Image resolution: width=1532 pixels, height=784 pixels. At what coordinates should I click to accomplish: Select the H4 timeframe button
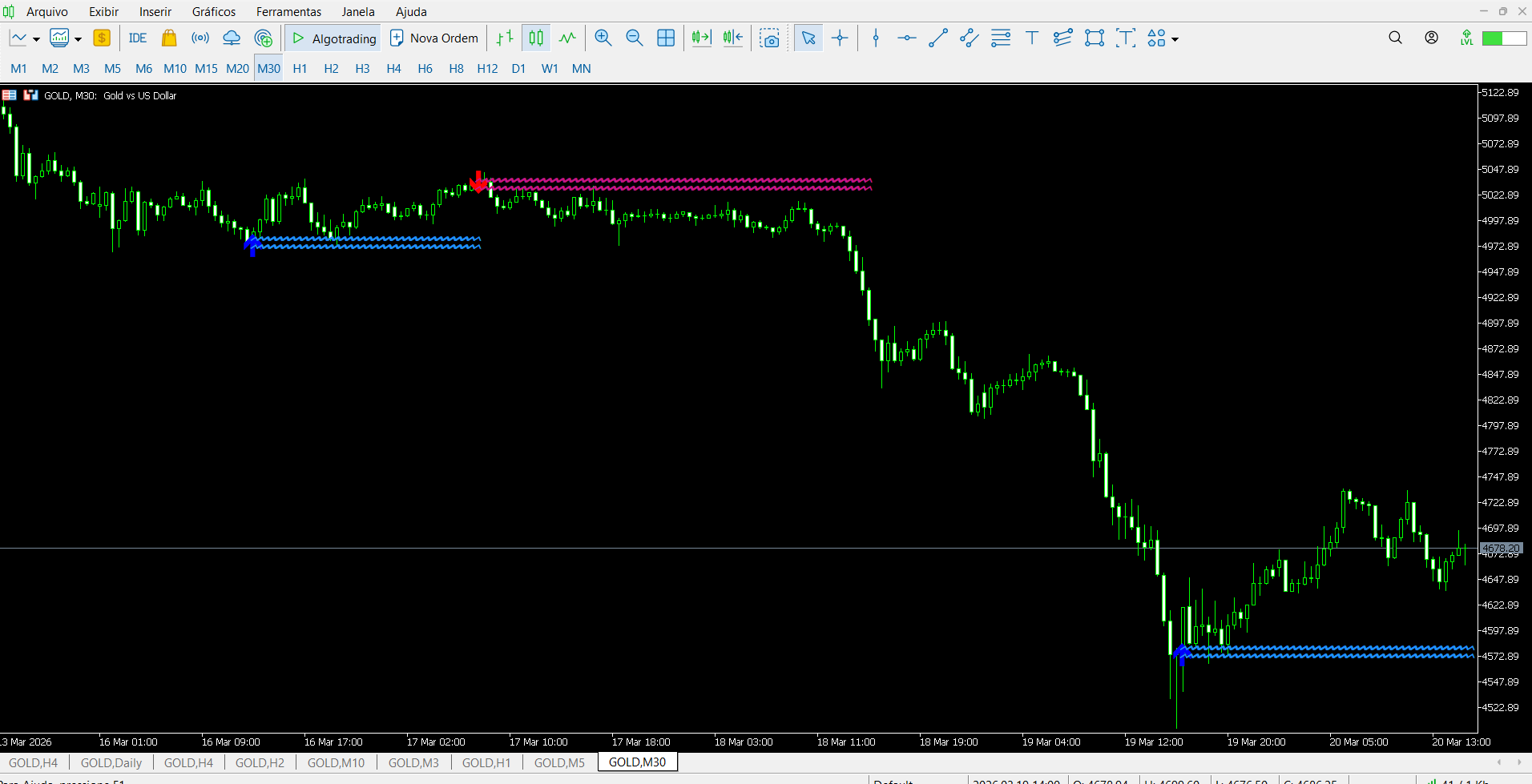coord(393,69)
